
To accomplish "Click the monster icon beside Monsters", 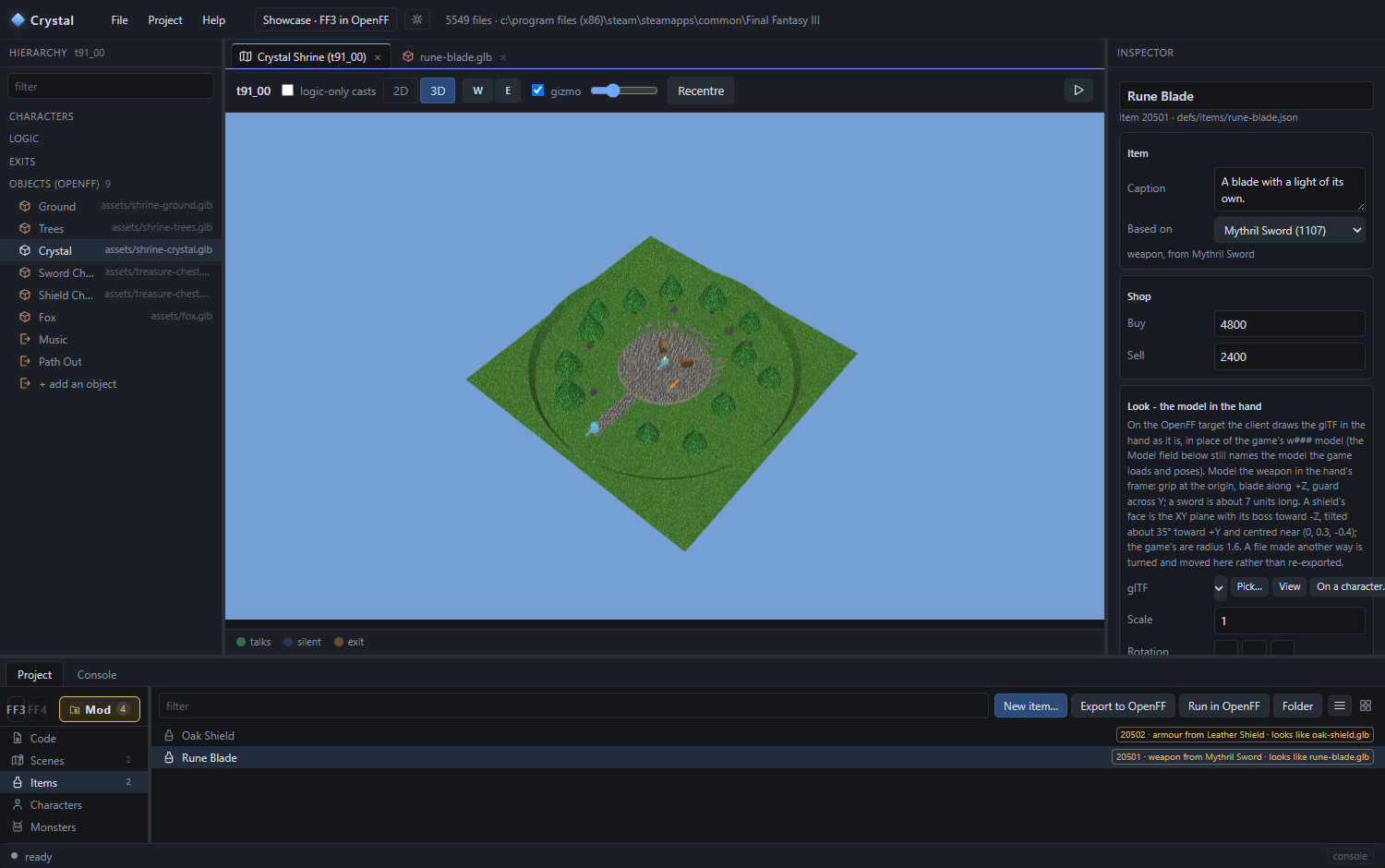I will click(18, 827).
